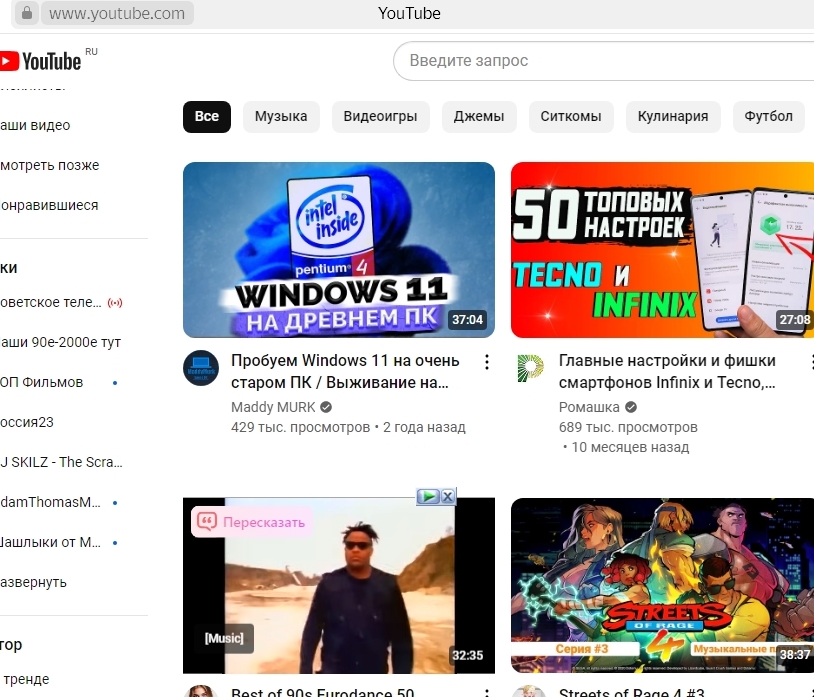Click 10 месяцев назад text
Viewport: 814px width, 697px height.
tap(630, 447)
